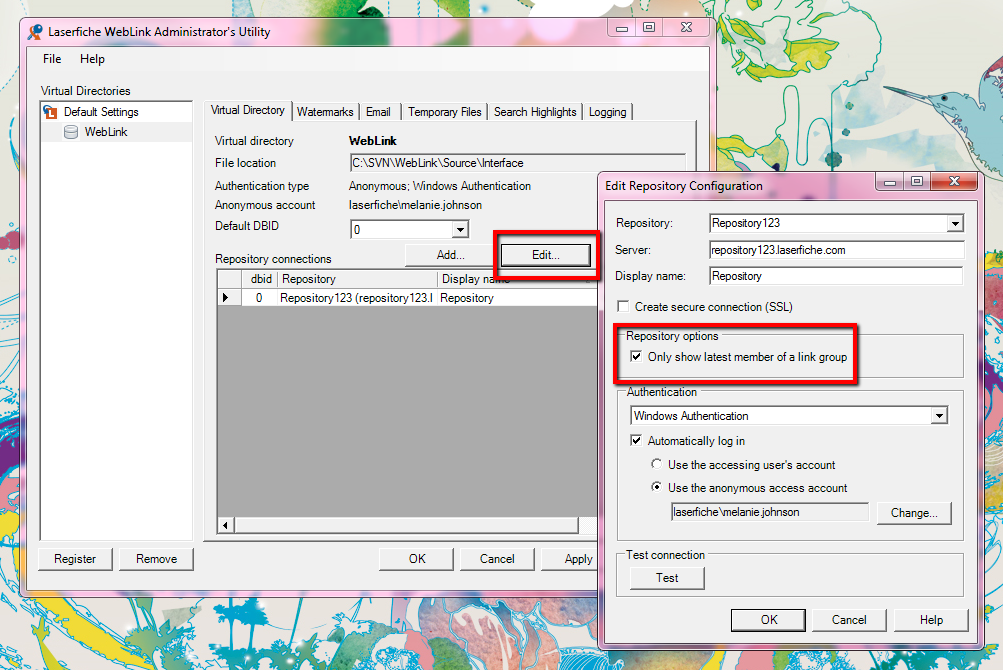Click OK in the WebLink Administrator's Utility window
The width and height of the screenshot is (1003, 670).
(416, 559)
